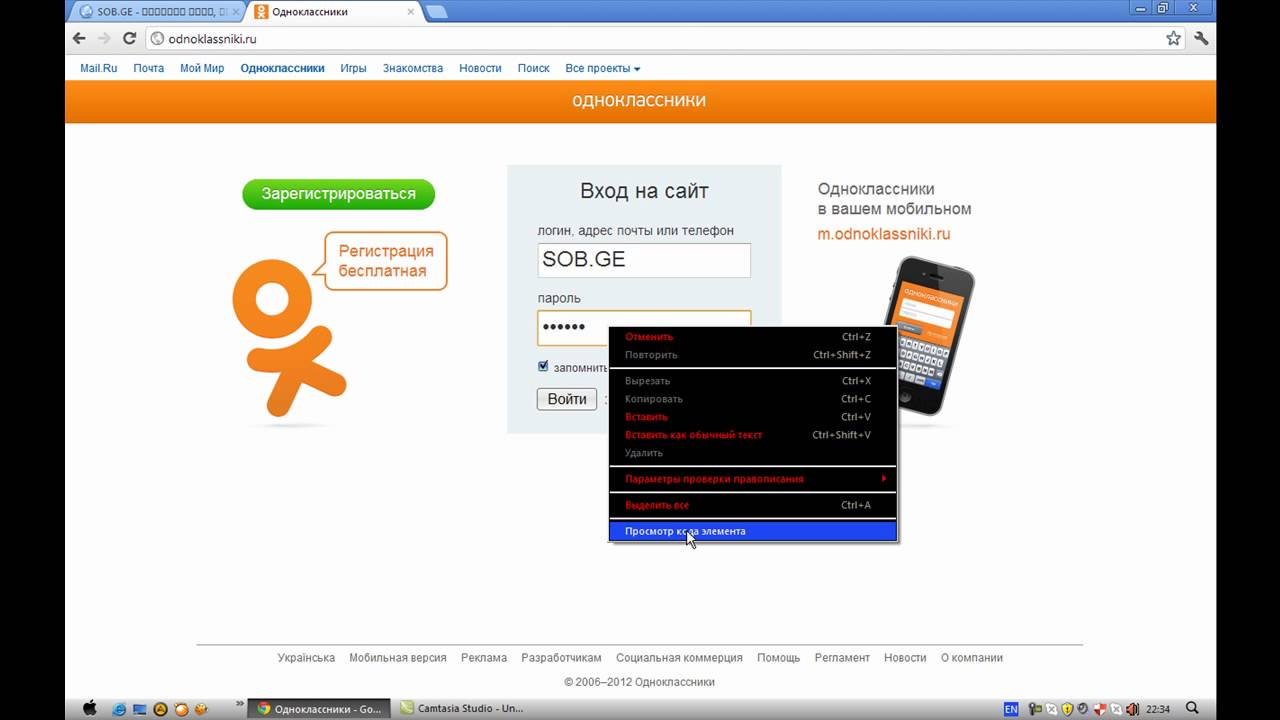Open Mail.Ru link in top bar
This screenshot has width=1280, height=720.
pos(99,68)
